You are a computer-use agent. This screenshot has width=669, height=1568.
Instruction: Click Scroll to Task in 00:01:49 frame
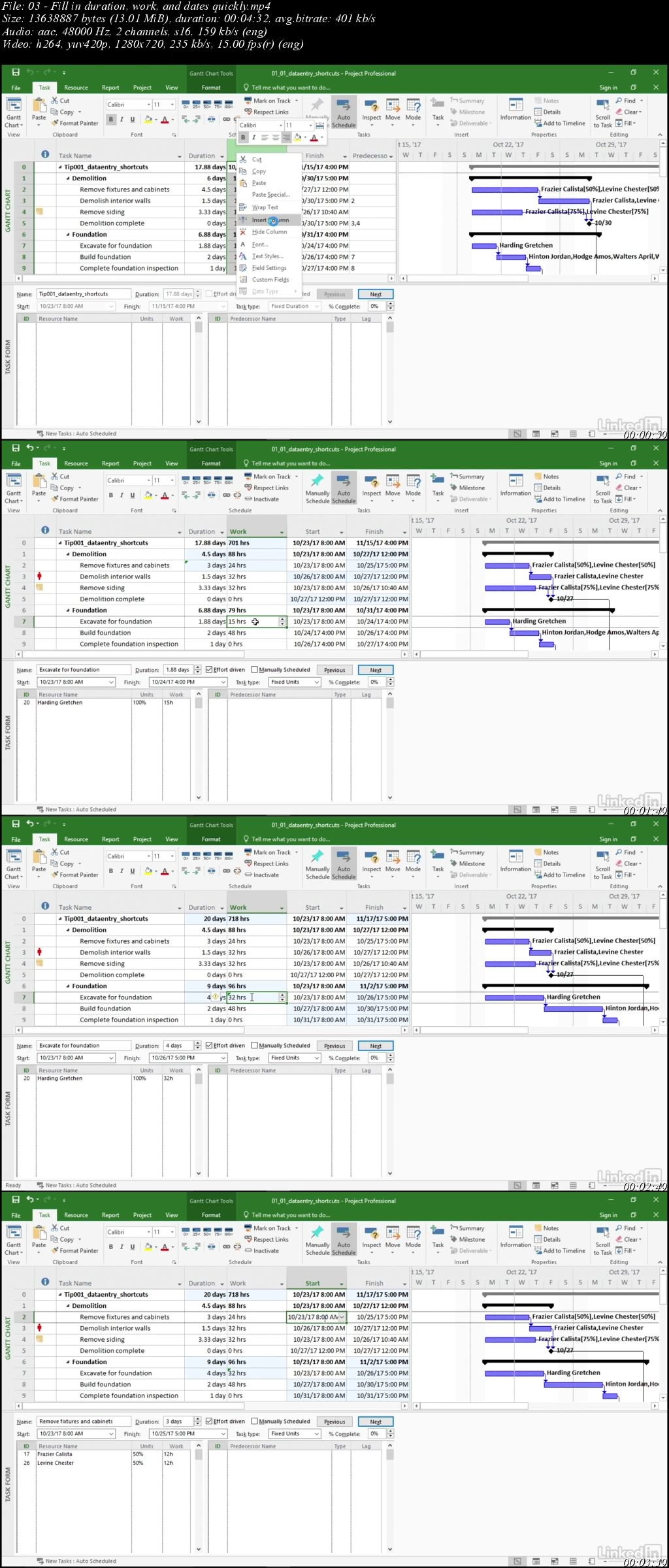[602, 488]
